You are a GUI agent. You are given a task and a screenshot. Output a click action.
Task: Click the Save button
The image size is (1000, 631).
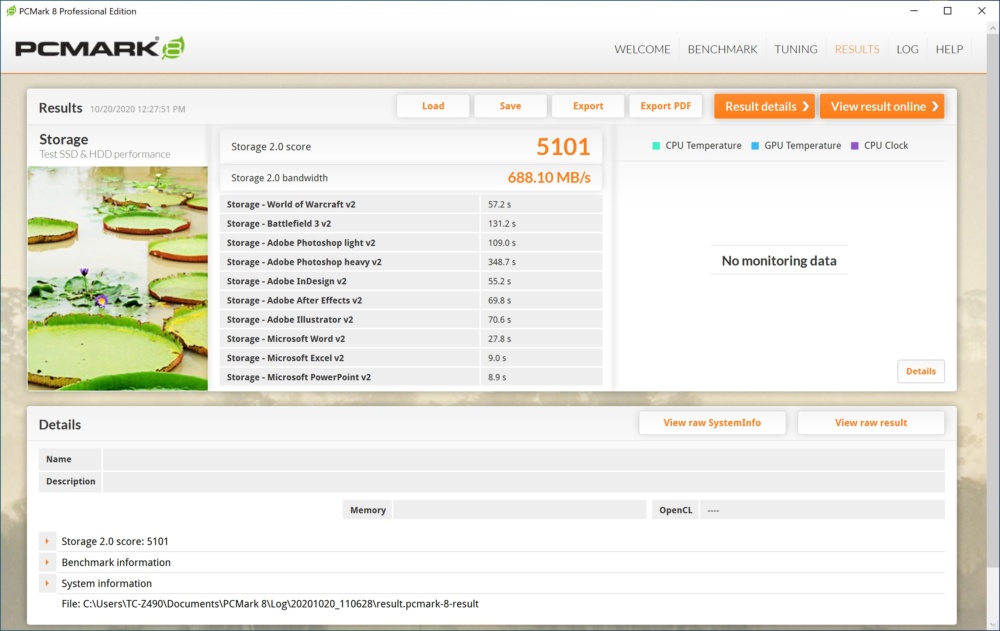(510, 106)
